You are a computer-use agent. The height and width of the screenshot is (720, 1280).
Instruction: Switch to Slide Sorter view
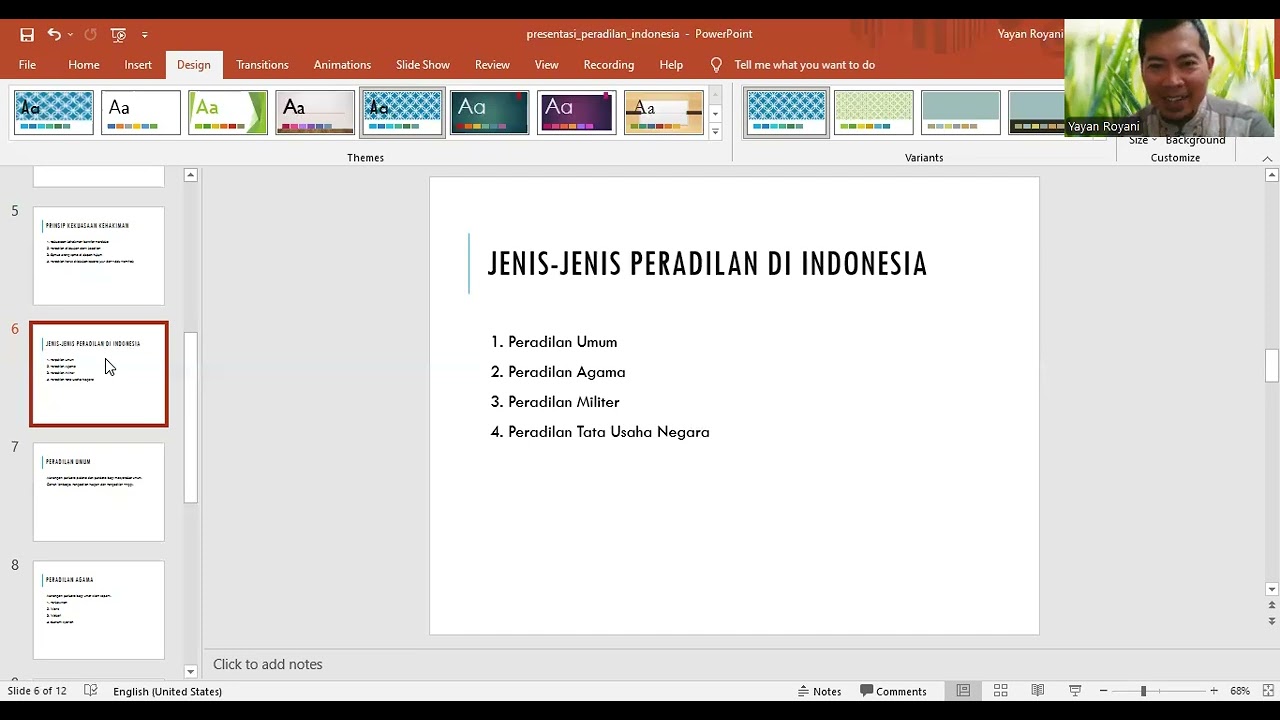click(x=1000, y=691)
